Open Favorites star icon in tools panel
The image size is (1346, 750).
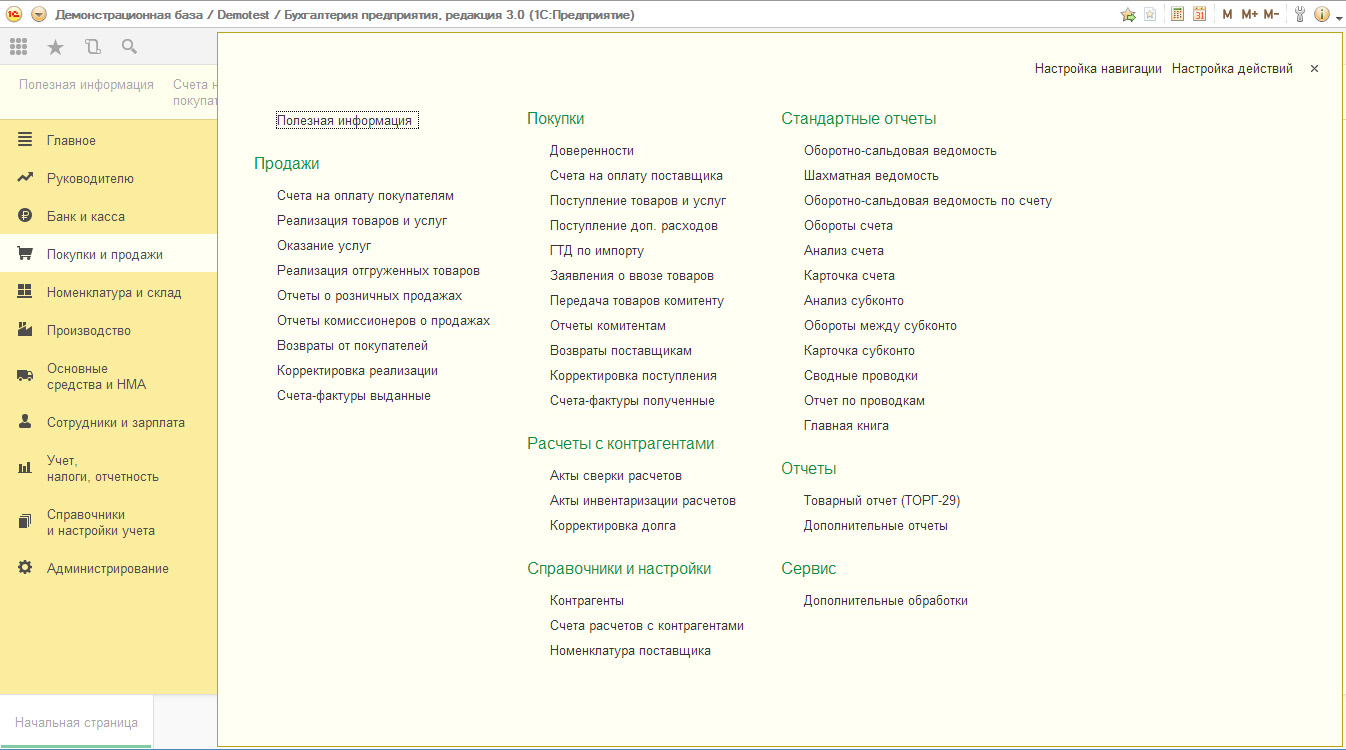click(55, 47)
